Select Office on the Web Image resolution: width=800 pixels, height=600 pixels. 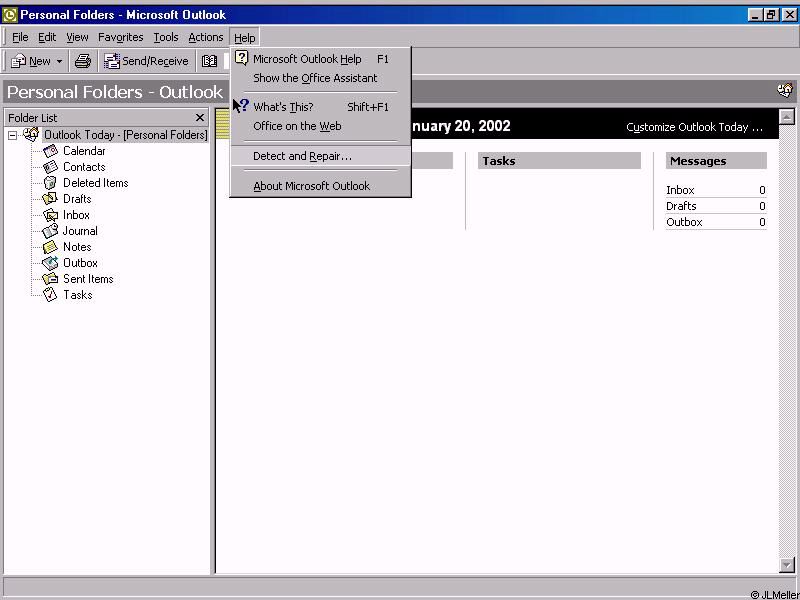click(x=320, y=126)
